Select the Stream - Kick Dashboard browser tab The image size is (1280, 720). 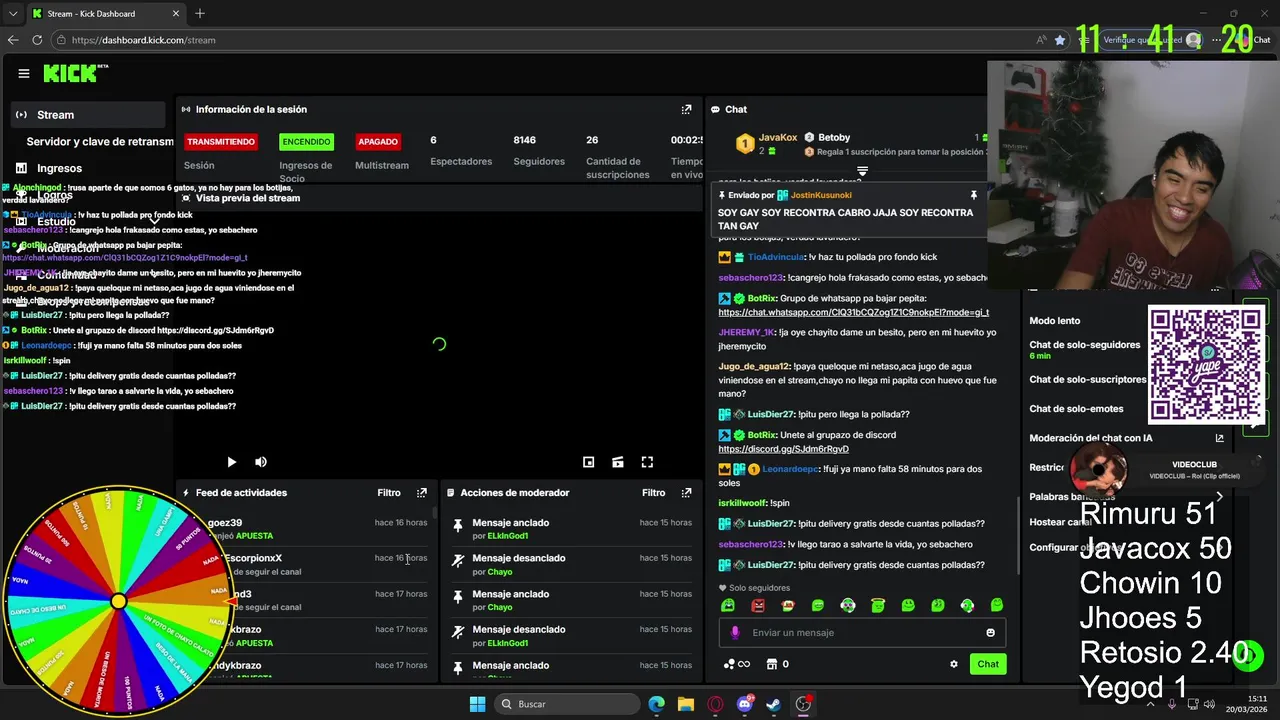tap(105, 13)
